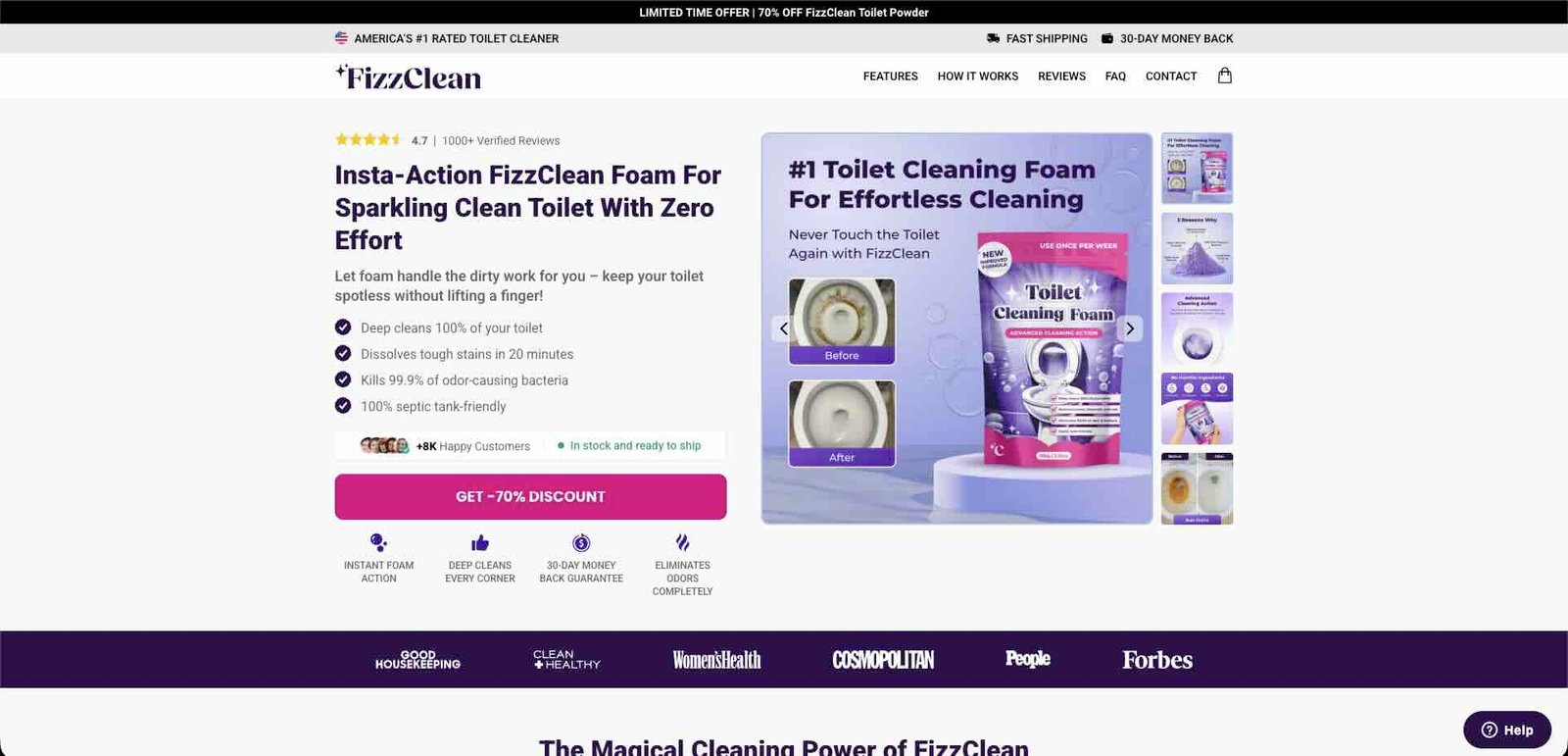Open the Help chat button
Screen dimensions: 1568x756
click(x=1507, y=730)
